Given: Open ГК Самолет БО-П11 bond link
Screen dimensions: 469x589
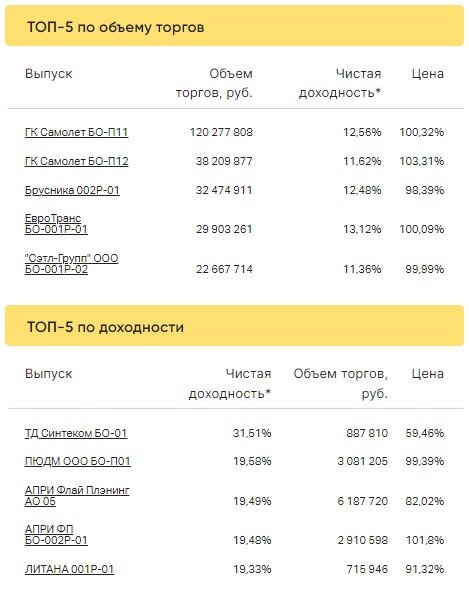Looking at the screenshot, I should pos(76,132).
